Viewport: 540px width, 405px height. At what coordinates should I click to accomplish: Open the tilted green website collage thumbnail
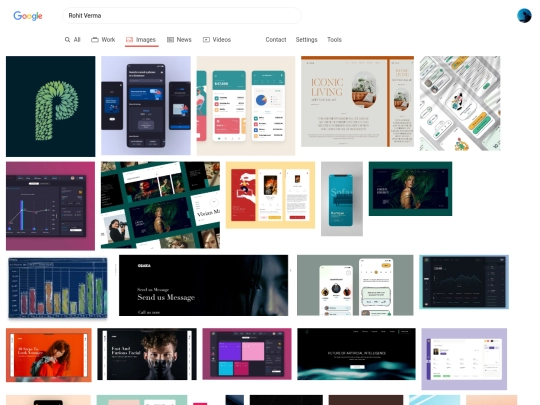(x=160, y=205)
